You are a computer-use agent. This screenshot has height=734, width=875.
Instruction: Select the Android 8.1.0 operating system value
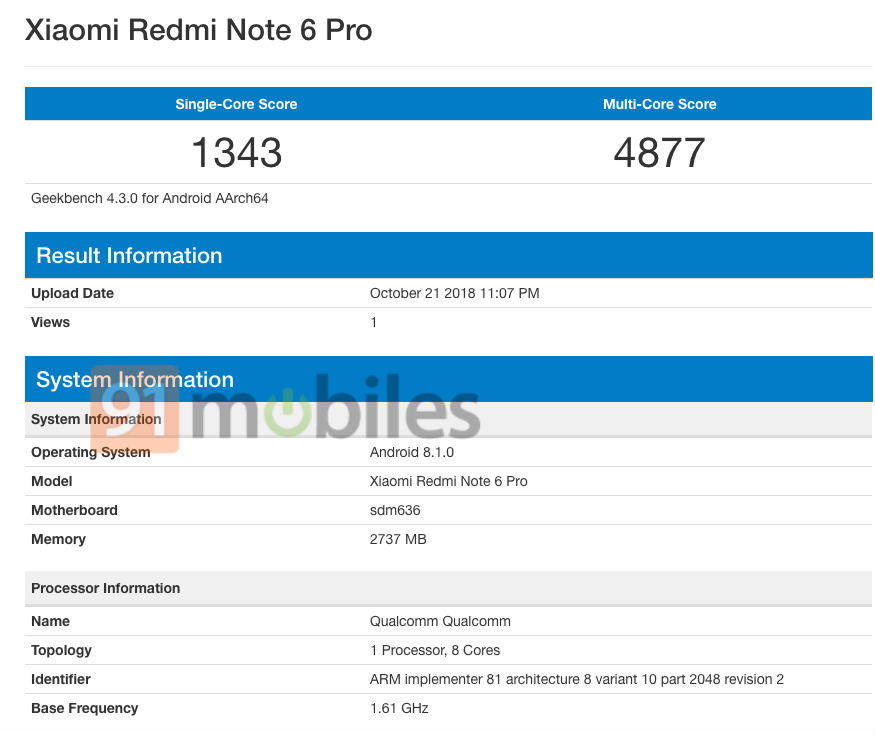click(x=412, y=452)
